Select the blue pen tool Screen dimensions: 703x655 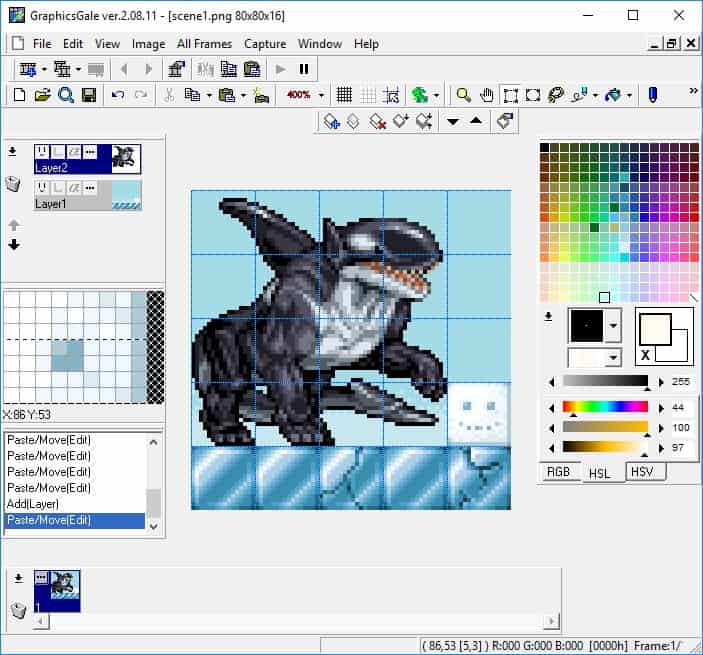(653, 95)
